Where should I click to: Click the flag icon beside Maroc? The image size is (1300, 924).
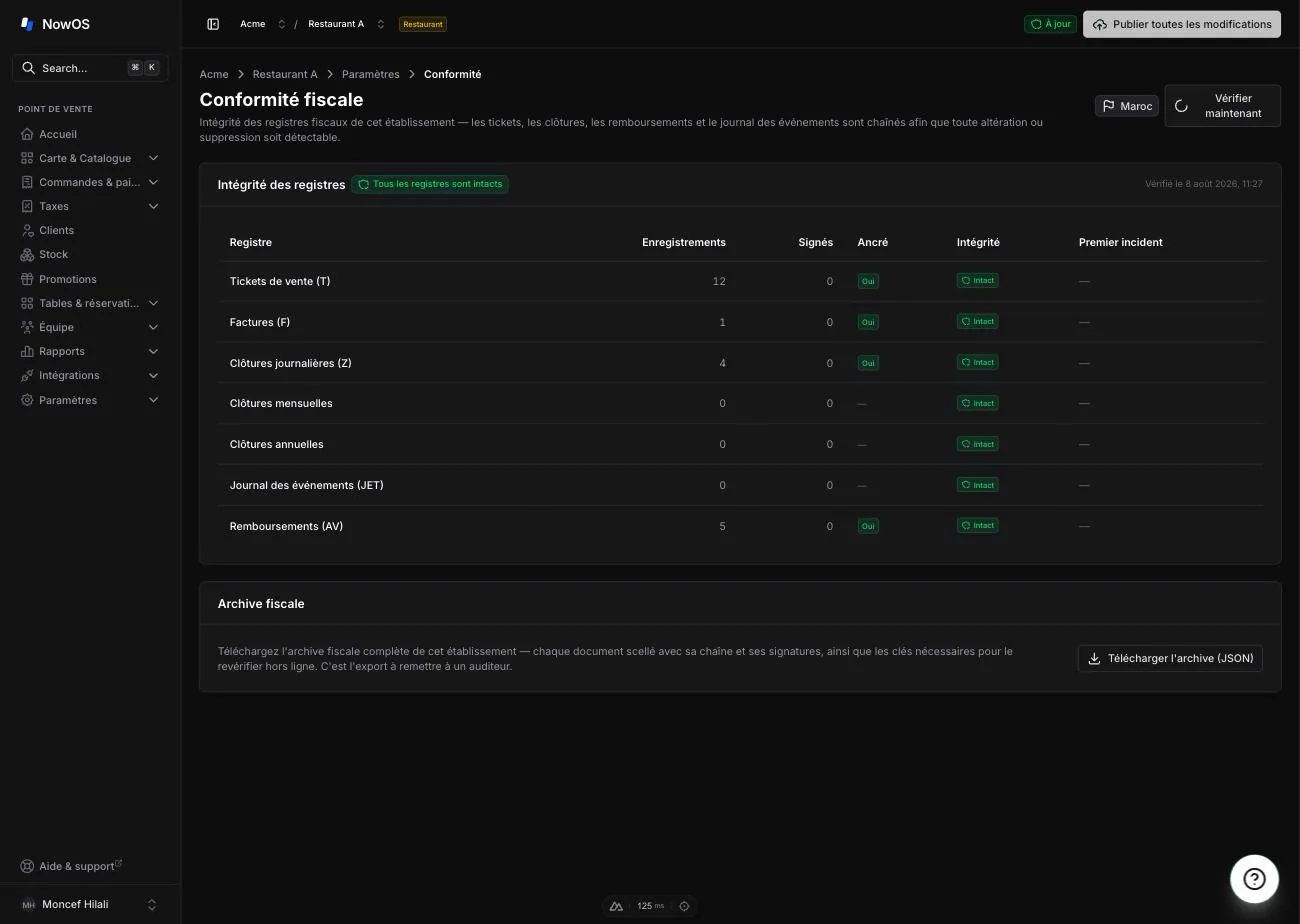[x=1108, y=106]
